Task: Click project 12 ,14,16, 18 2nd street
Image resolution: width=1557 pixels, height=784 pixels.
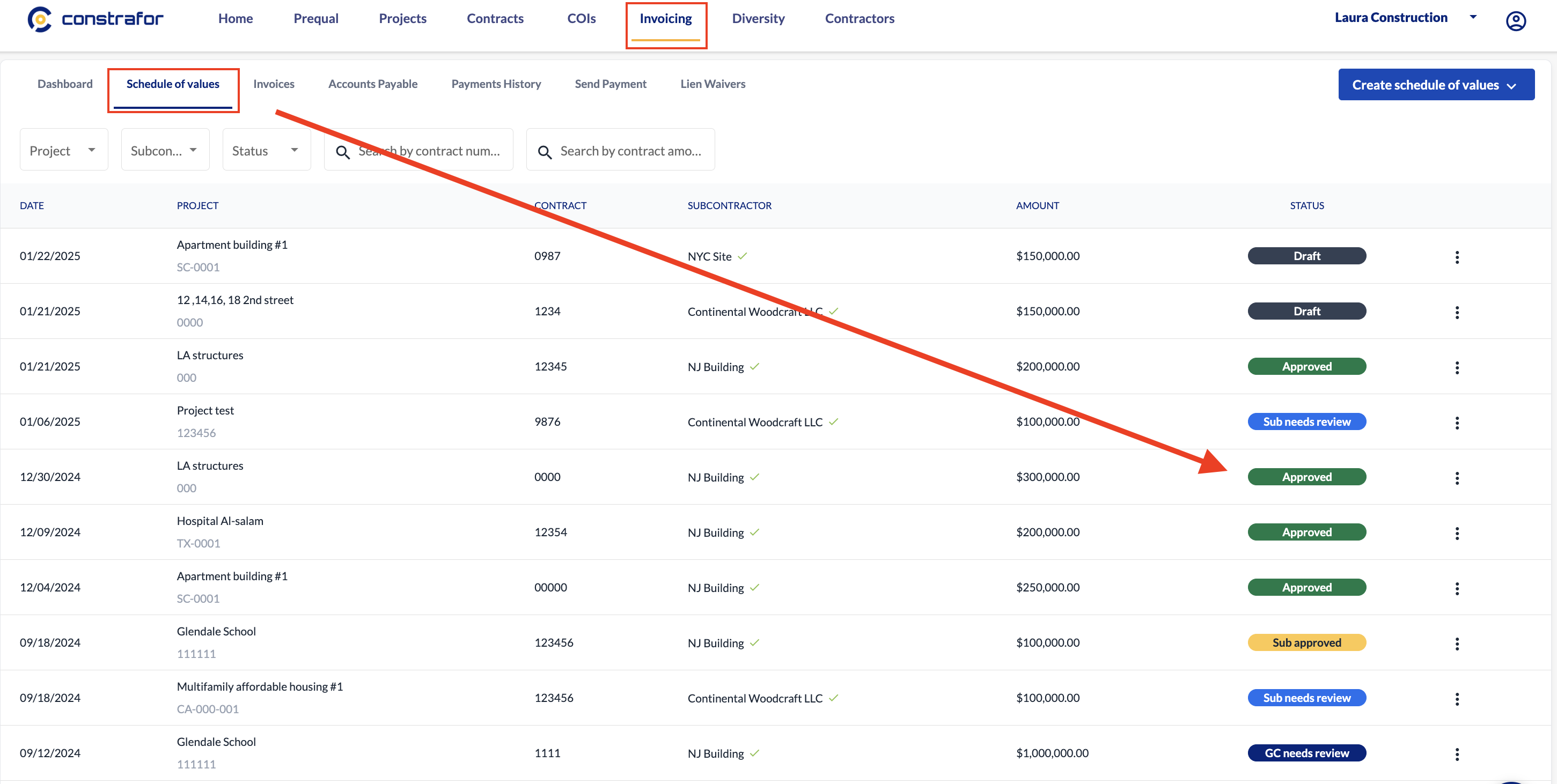Action: 235,300
